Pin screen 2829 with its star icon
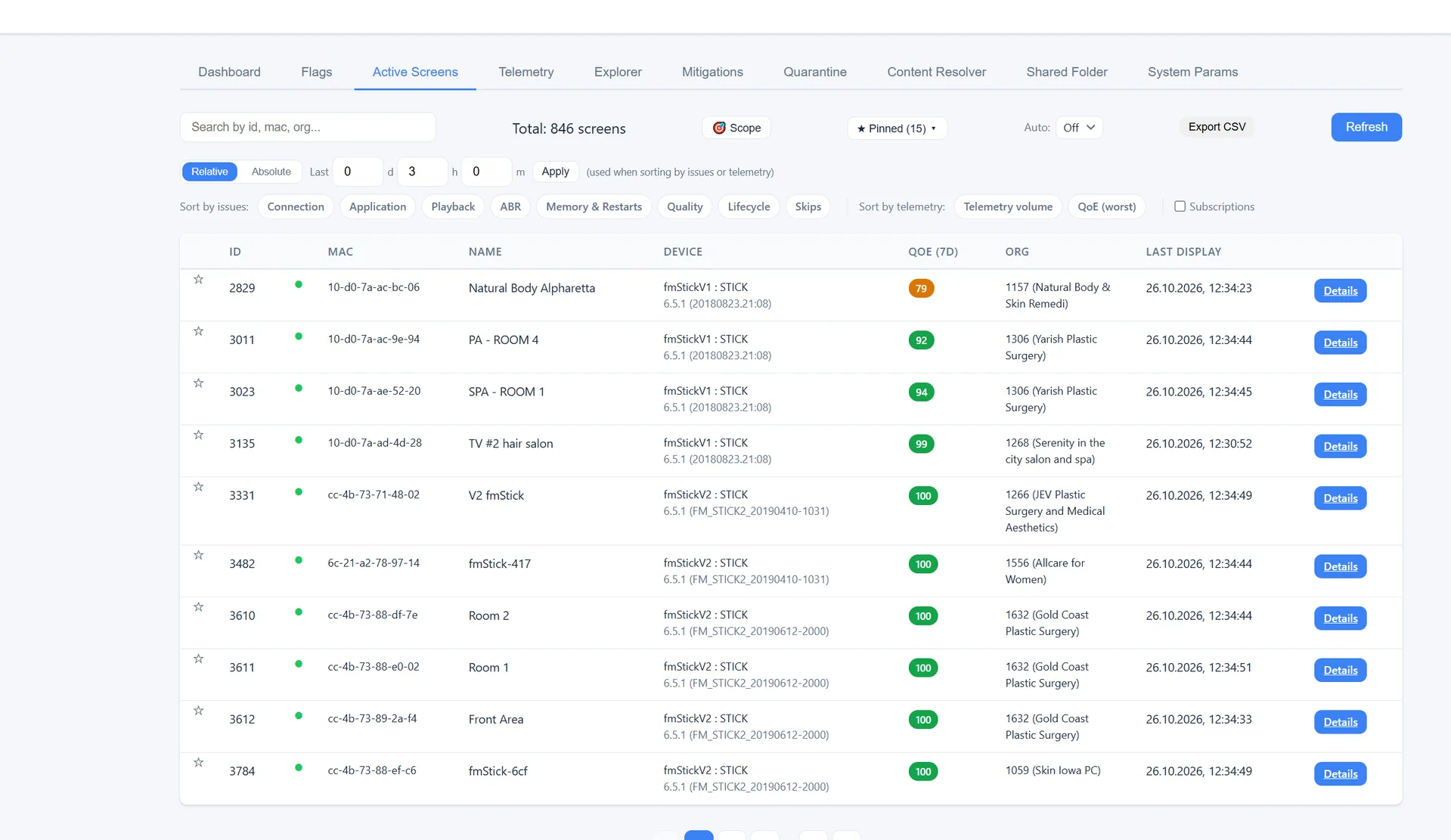The width and height of the screenshot is (1451, 840). pyautogui.click(x=198, y=280)
